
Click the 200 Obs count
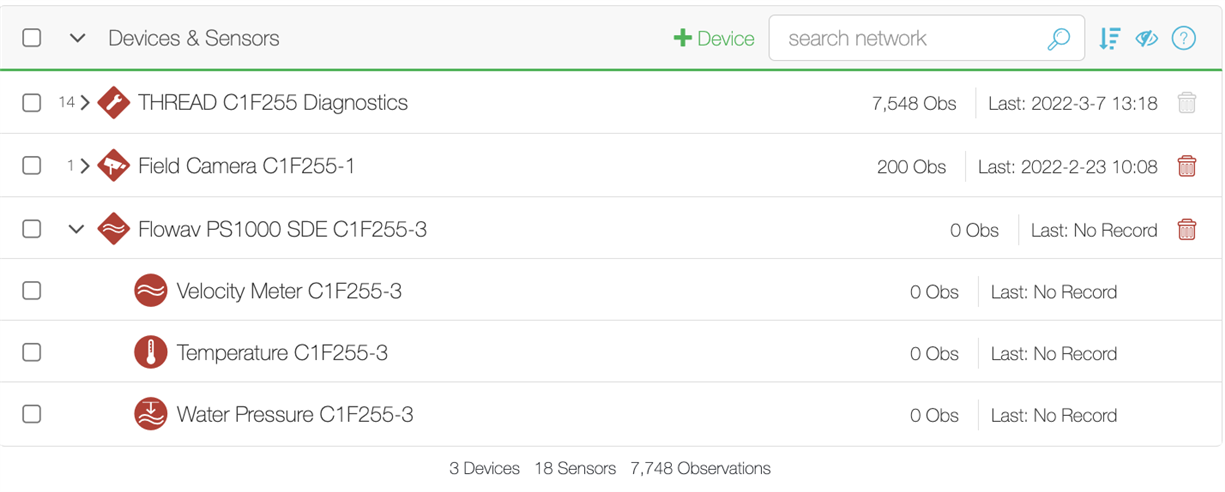[911, 167]
